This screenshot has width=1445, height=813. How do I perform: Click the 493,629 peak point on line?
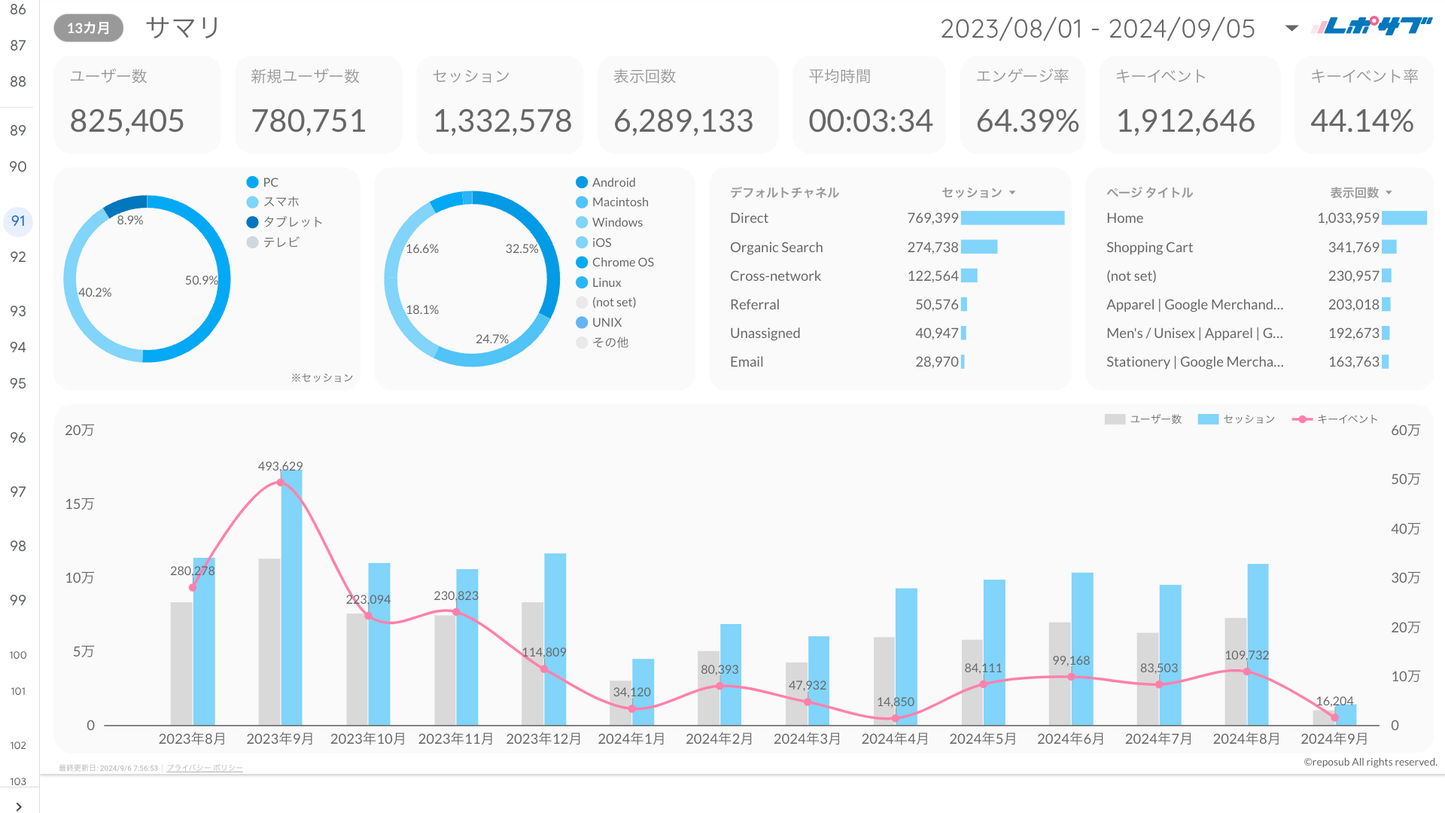pyautogui.click(x=280, y=482)
